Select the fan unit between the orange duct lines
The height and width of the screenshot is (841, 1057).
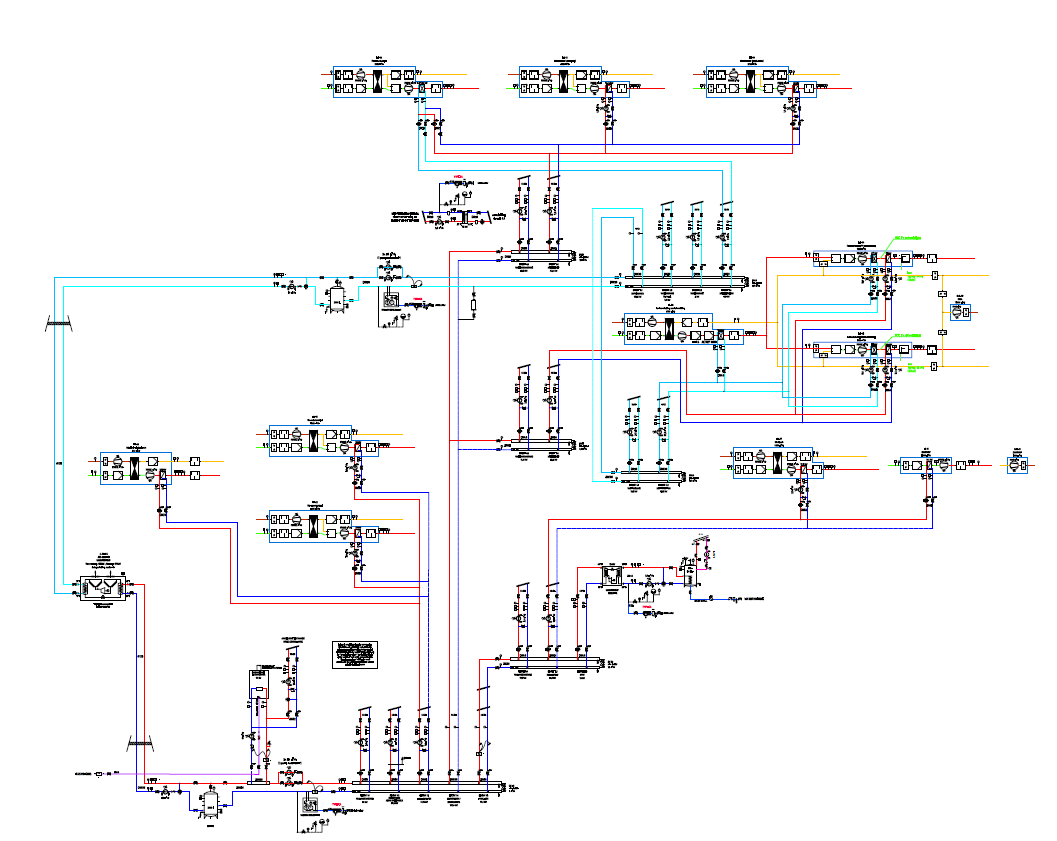coord(960,312)
